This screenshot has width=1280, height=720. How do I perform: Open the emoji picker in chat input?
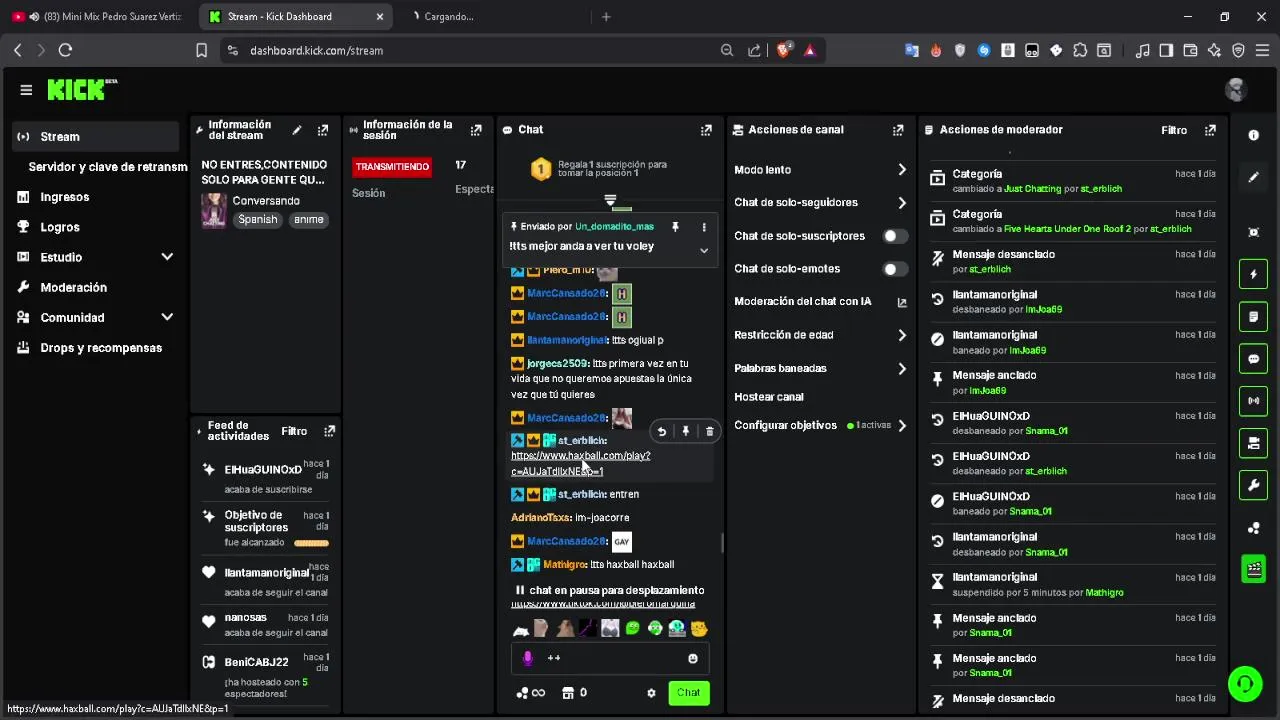point(692,658)
